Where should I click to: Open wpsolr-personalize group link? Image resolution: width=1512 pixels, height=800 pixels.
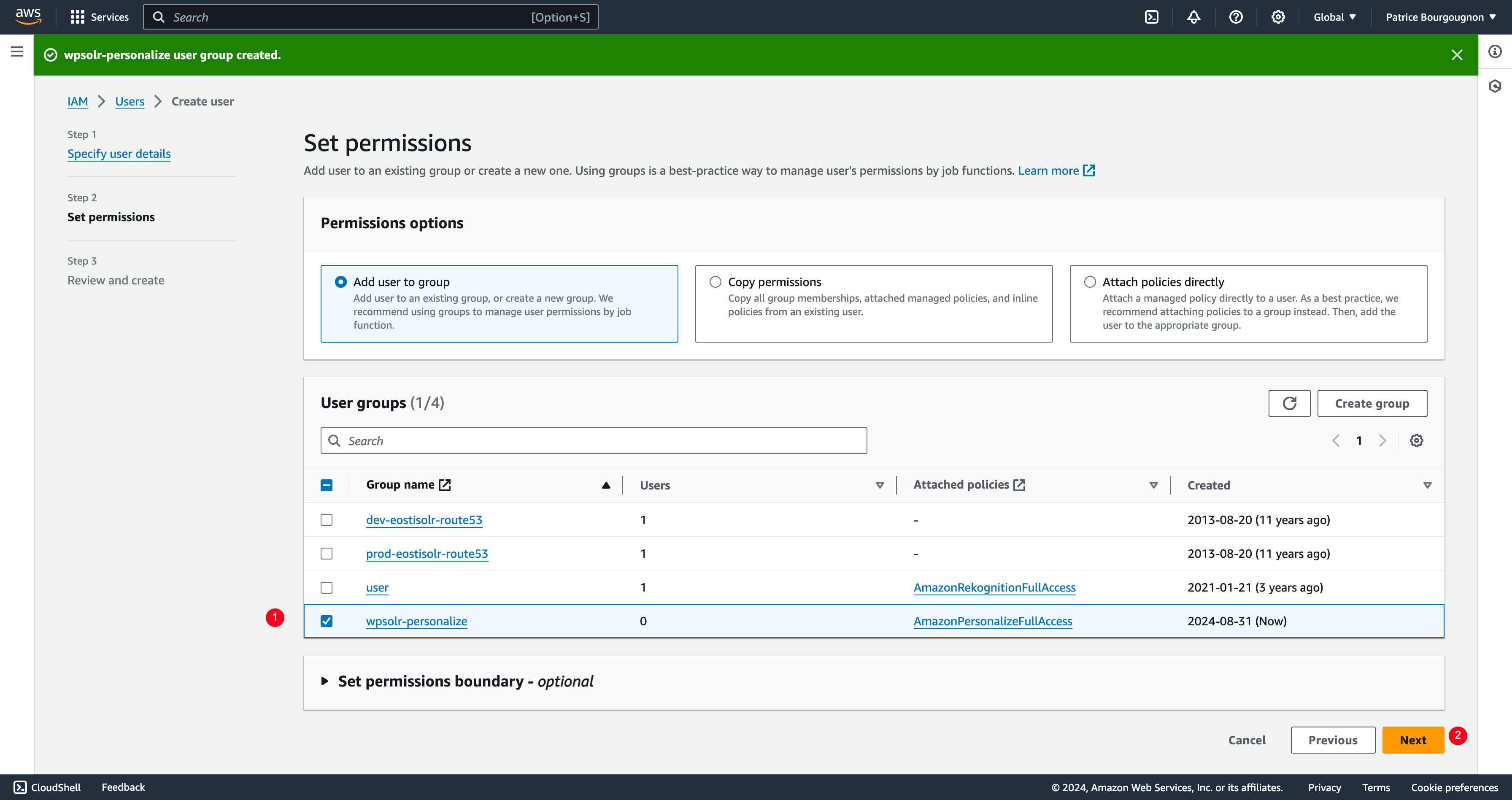coord(417,621)
